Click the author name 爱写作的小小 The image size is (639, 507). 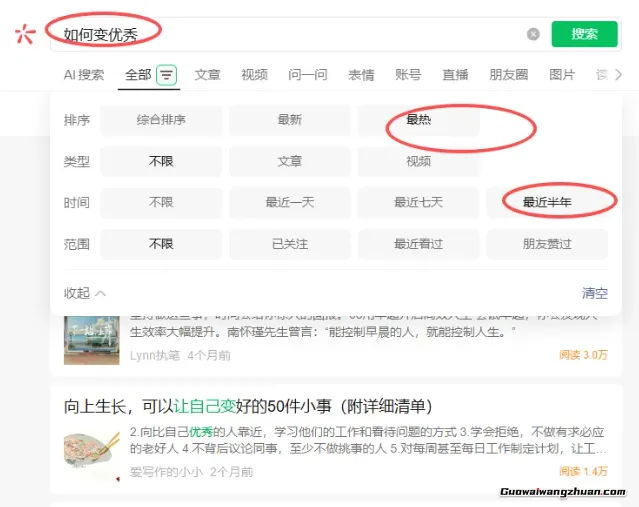[x=166, y=472]
